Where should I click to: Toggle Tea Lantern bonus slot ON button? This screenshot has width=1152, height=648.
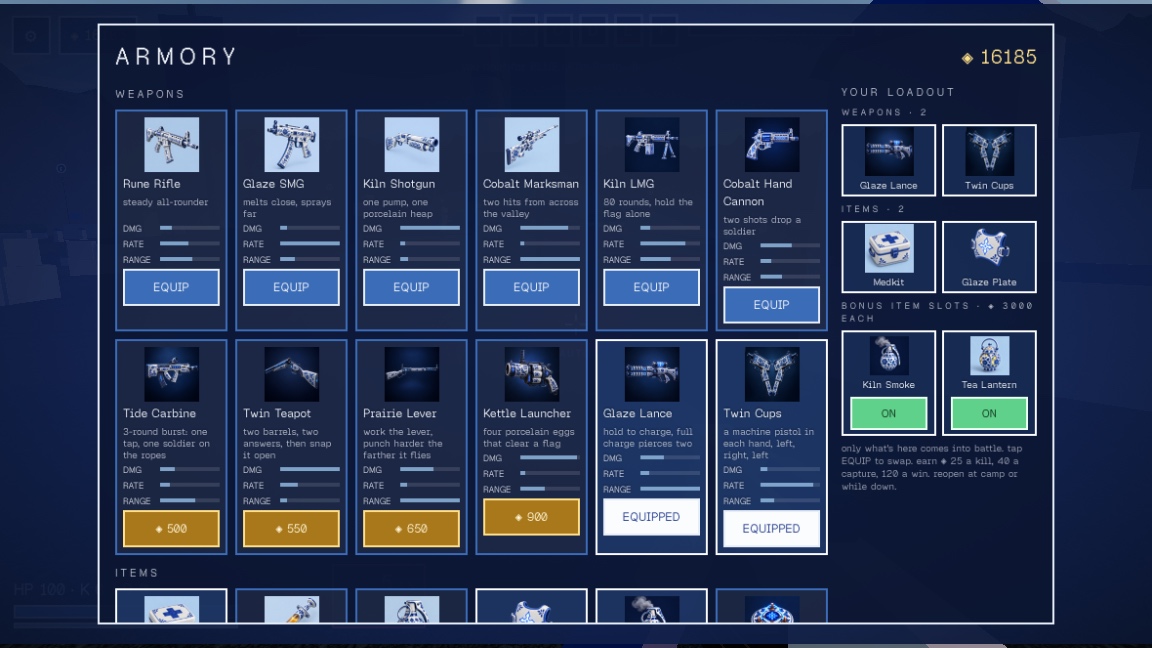click(x=989, y=413)
